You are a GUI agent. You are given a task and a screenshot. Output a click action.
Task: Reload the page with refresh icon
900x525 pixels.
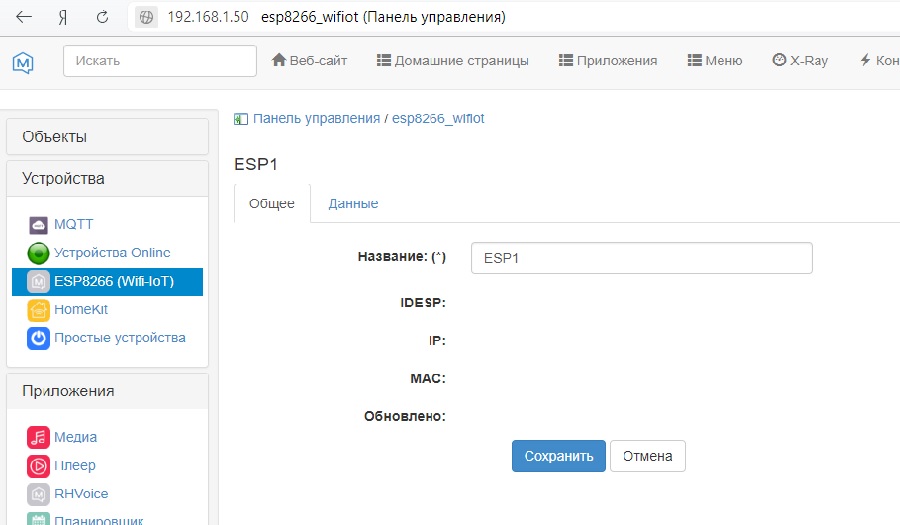[102, 17]
